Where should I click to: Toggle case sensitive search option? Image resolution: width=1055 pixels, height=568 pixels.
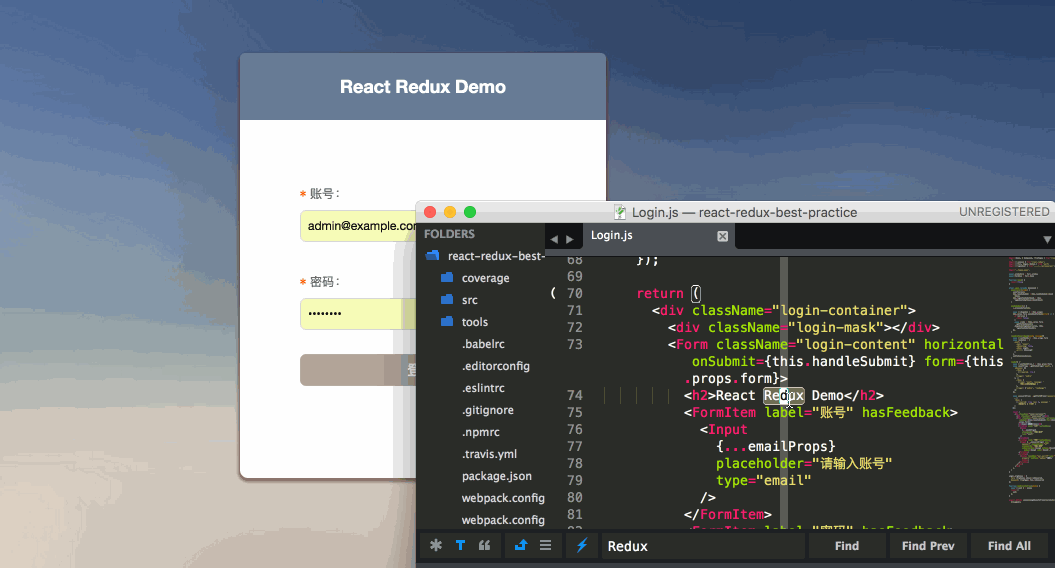(460, 546)
